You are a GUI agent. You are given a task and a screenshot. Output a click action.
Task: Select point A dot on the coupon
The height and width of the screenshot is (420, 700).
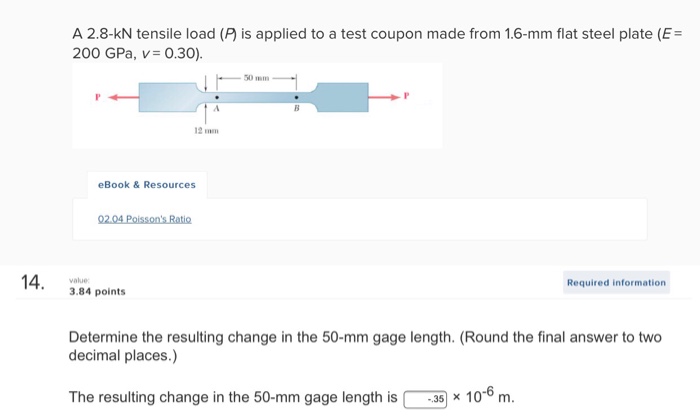pyautogui.click(x=217, y=97)
